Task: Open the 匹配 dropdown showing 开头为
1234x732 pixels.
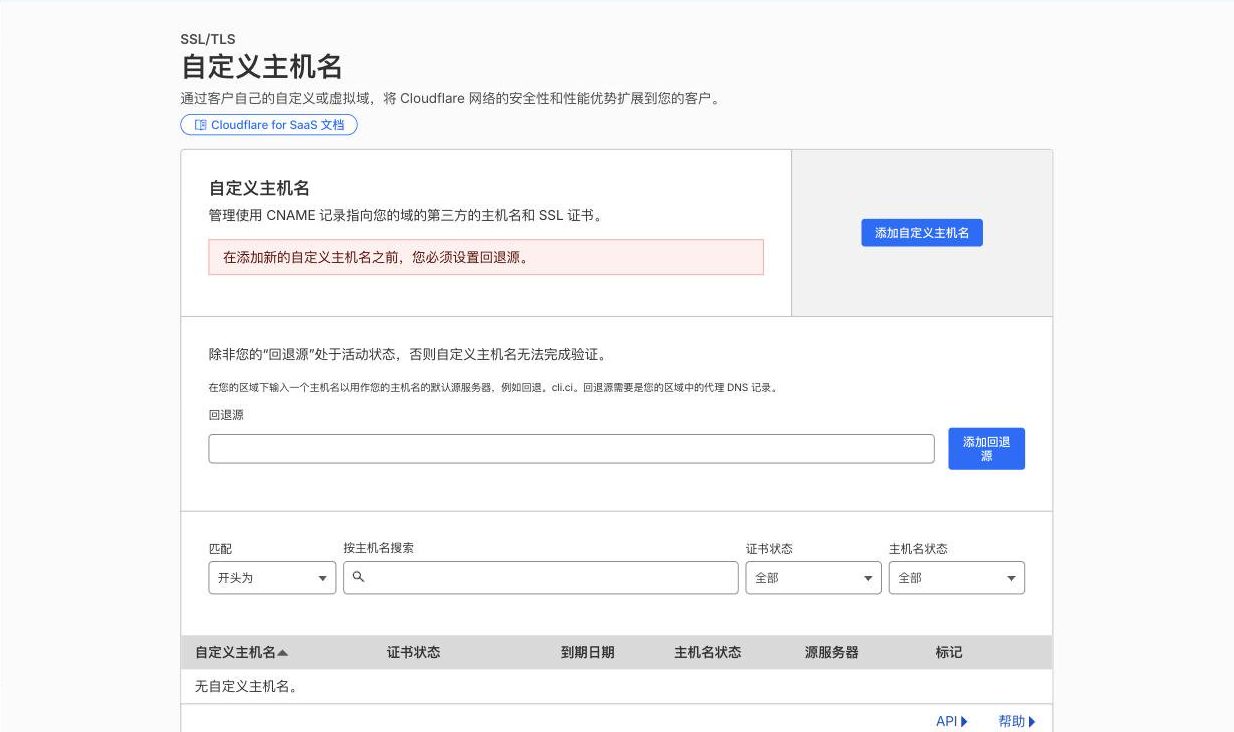Action: coord(272,578)
